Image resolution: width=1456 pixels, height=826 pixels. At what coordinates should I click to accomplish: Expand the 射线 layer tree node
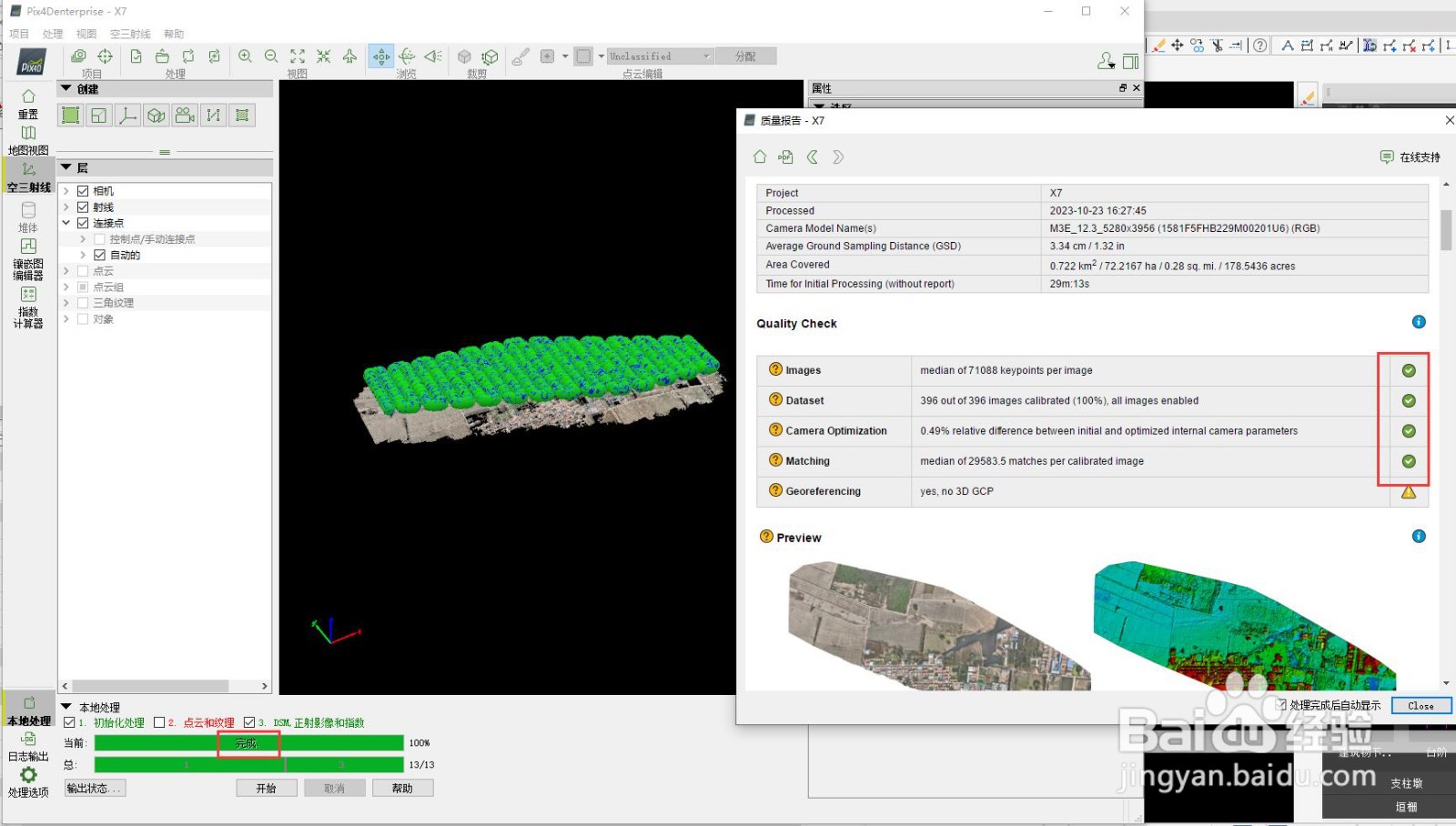click(x=66, y=207)
